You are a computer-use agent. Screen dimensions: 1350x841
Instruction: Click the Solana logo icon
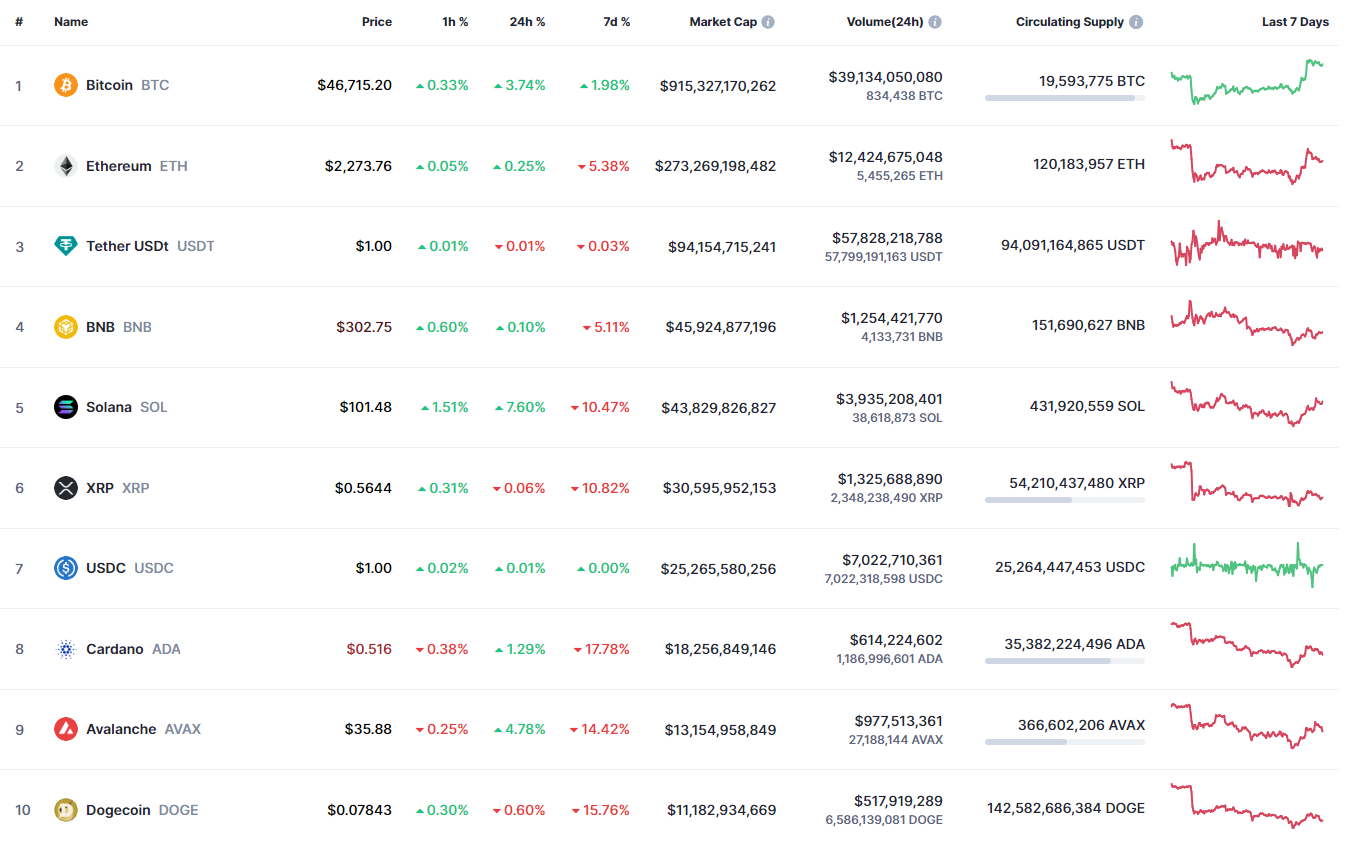pos(66,407)
